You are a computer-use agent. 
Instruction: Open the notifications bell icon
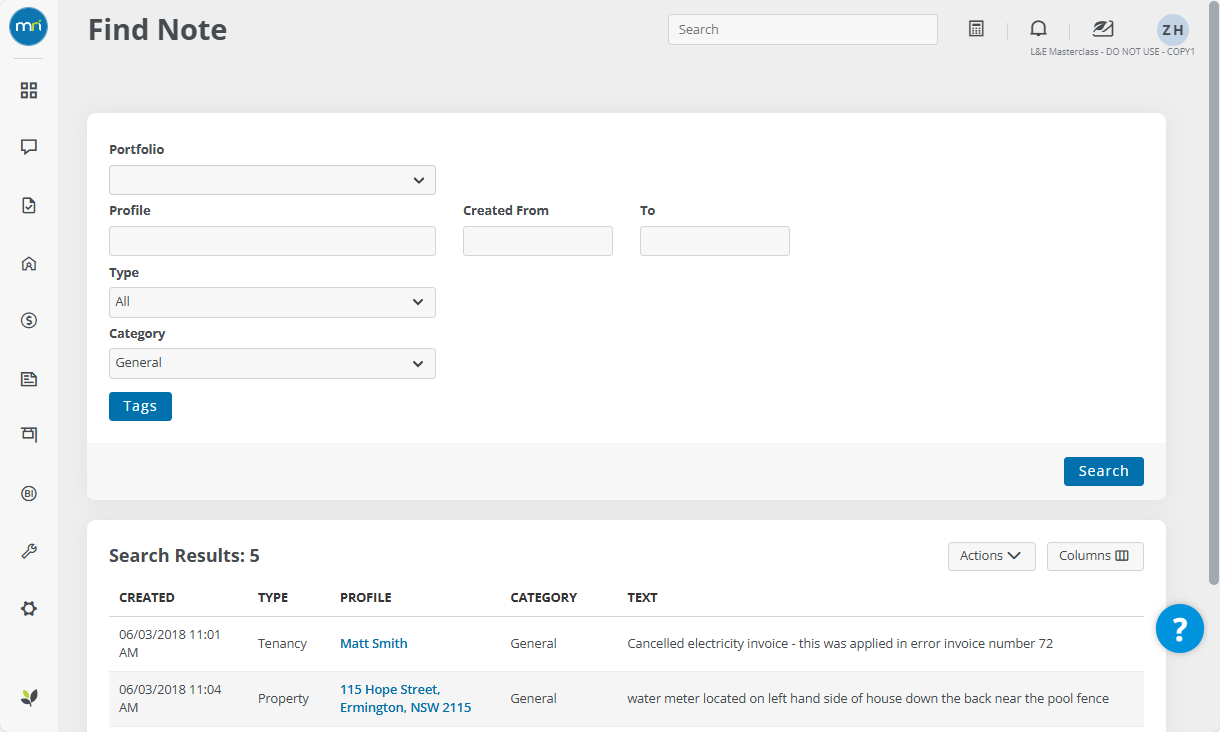1039,29
